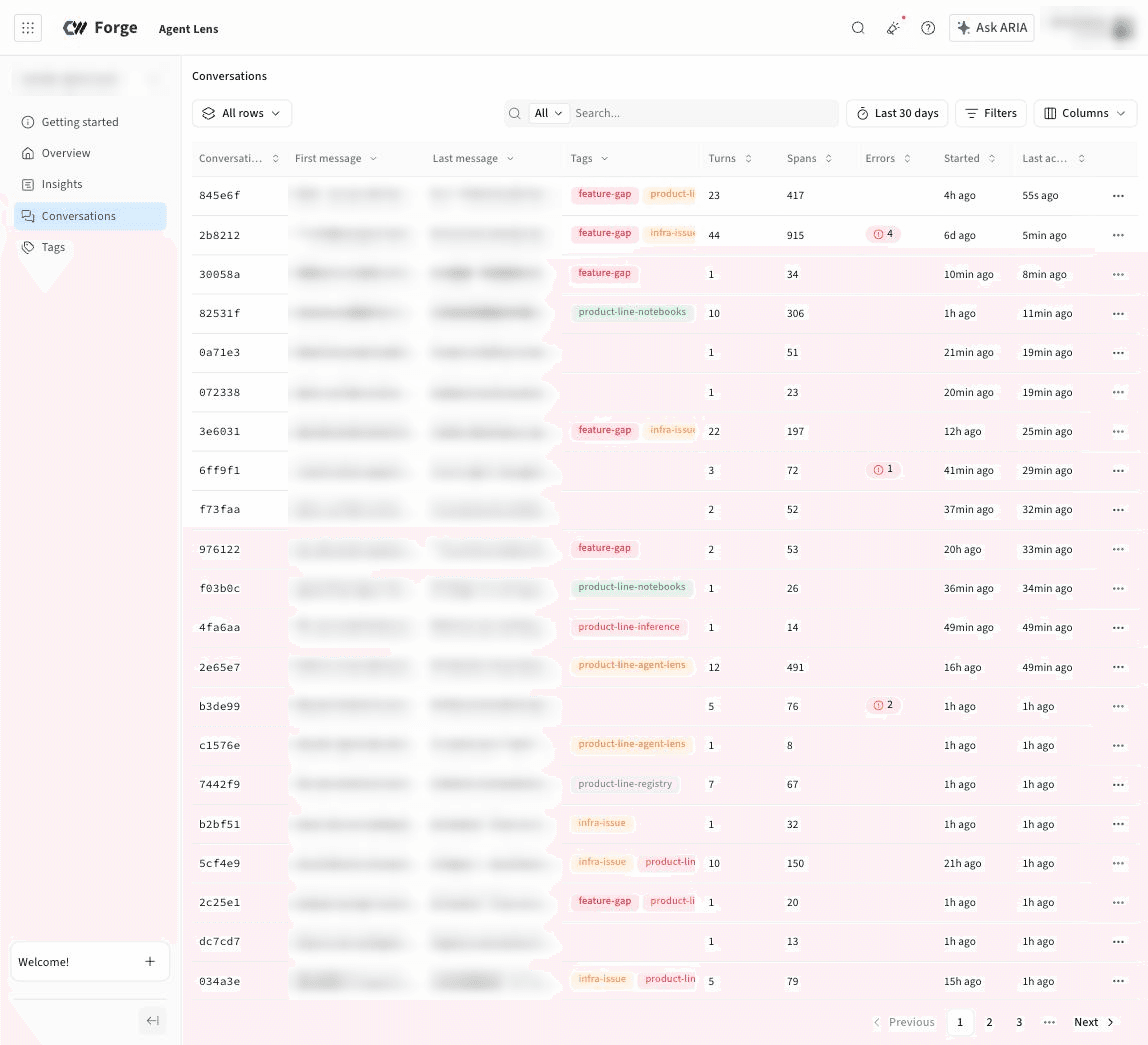Screen dimensions: 1148x1045
Task: Open row actions for 845e6f
Action: (x=1118, y=196)
